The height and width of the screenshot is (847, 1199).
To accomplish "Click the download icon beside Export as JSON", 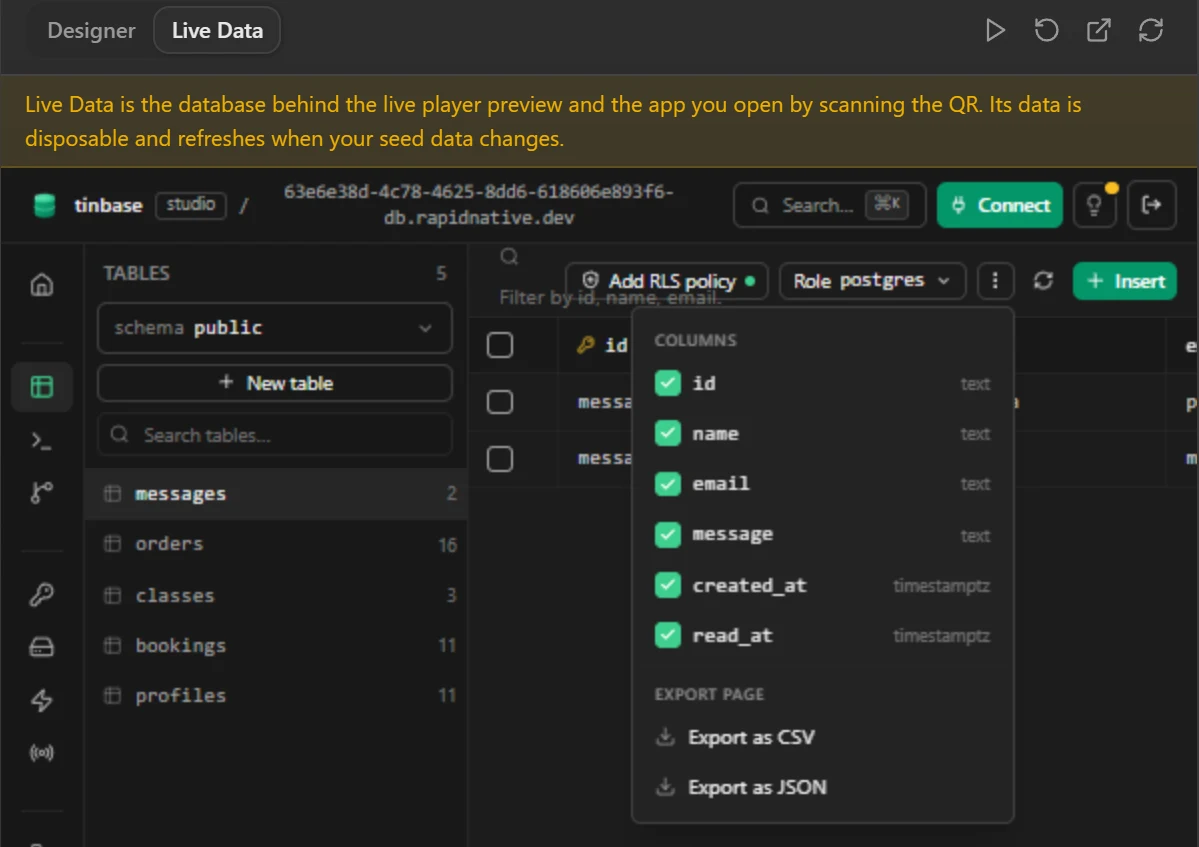I will [665, 787].
